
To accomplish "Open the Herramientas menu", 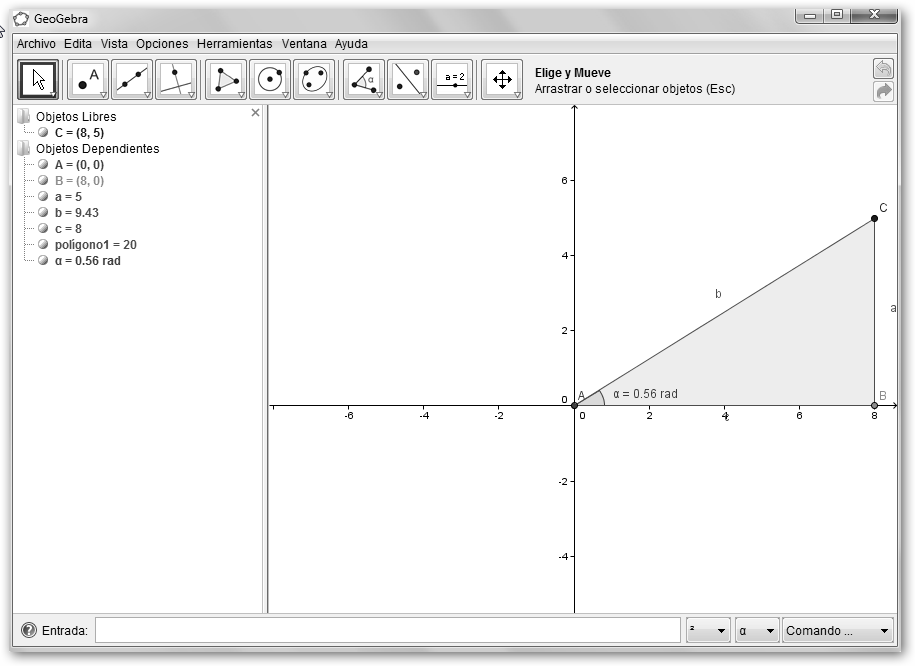I will coord(234,44).
